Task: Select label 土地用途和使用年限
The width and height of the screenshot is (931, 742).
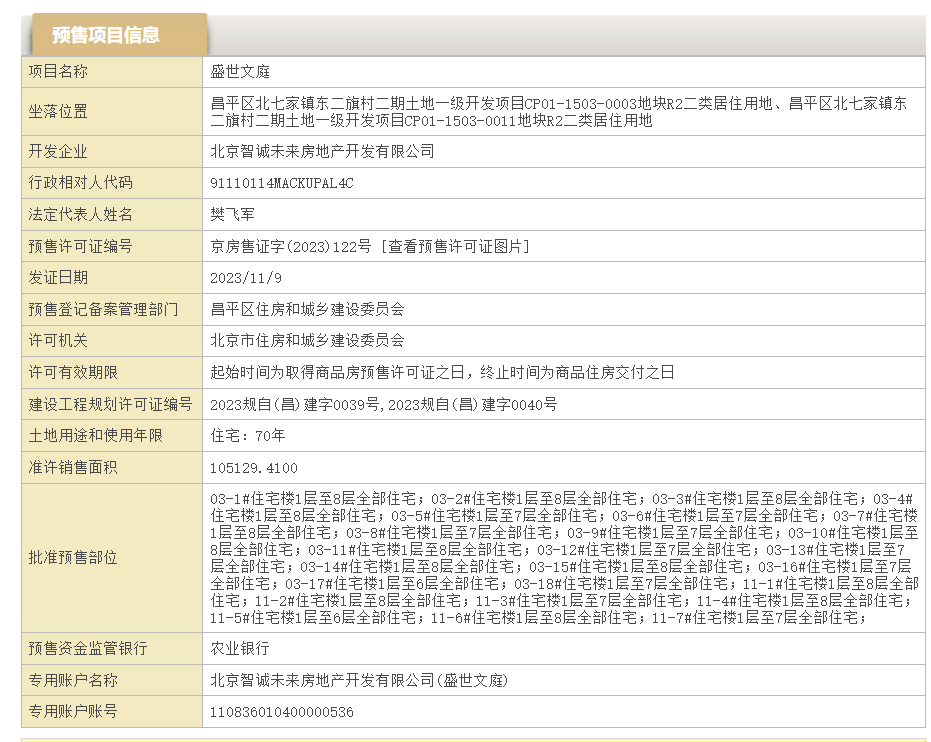Action: click(x=96, y=436)
